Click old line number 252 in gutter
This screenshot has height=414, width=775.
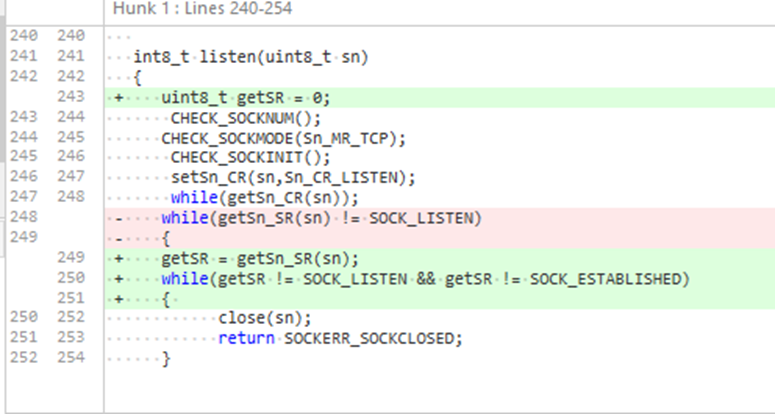[24, 358]
